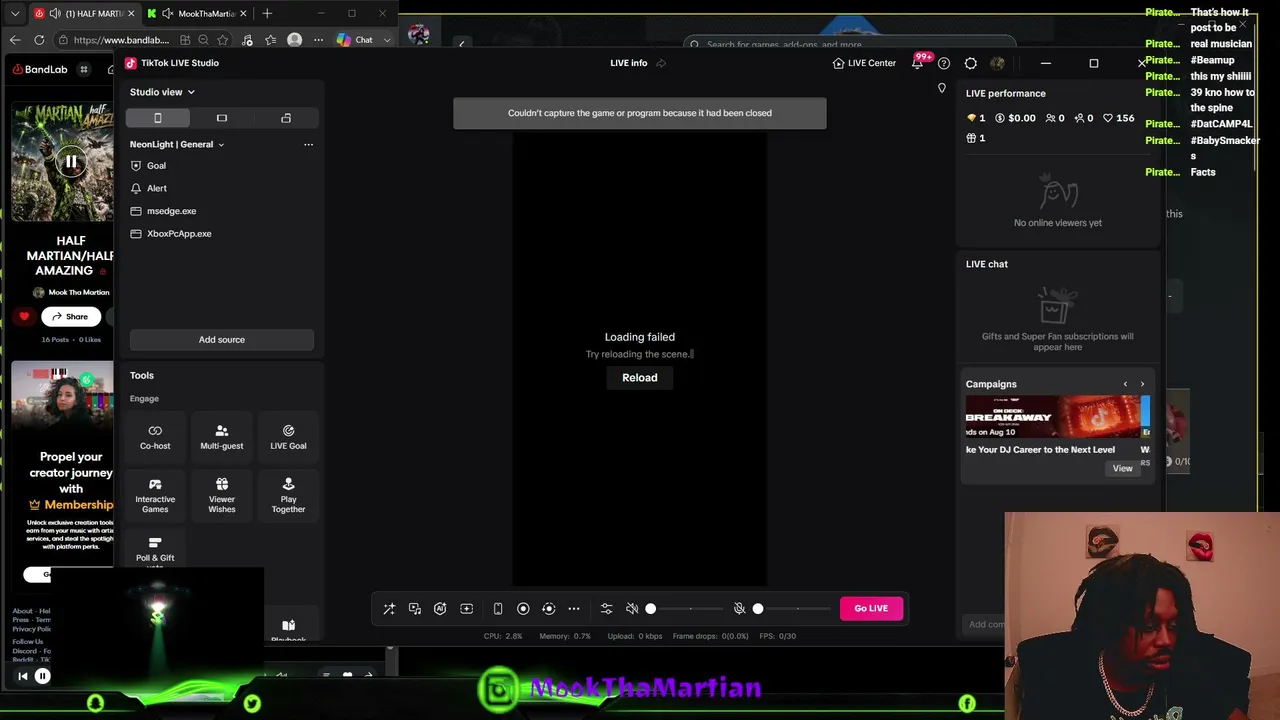This screenshot has width=1280, height=720.
Task: Open the browser tab list dropdown arrow
Action: pyautogui.click(x=15, y=14)
